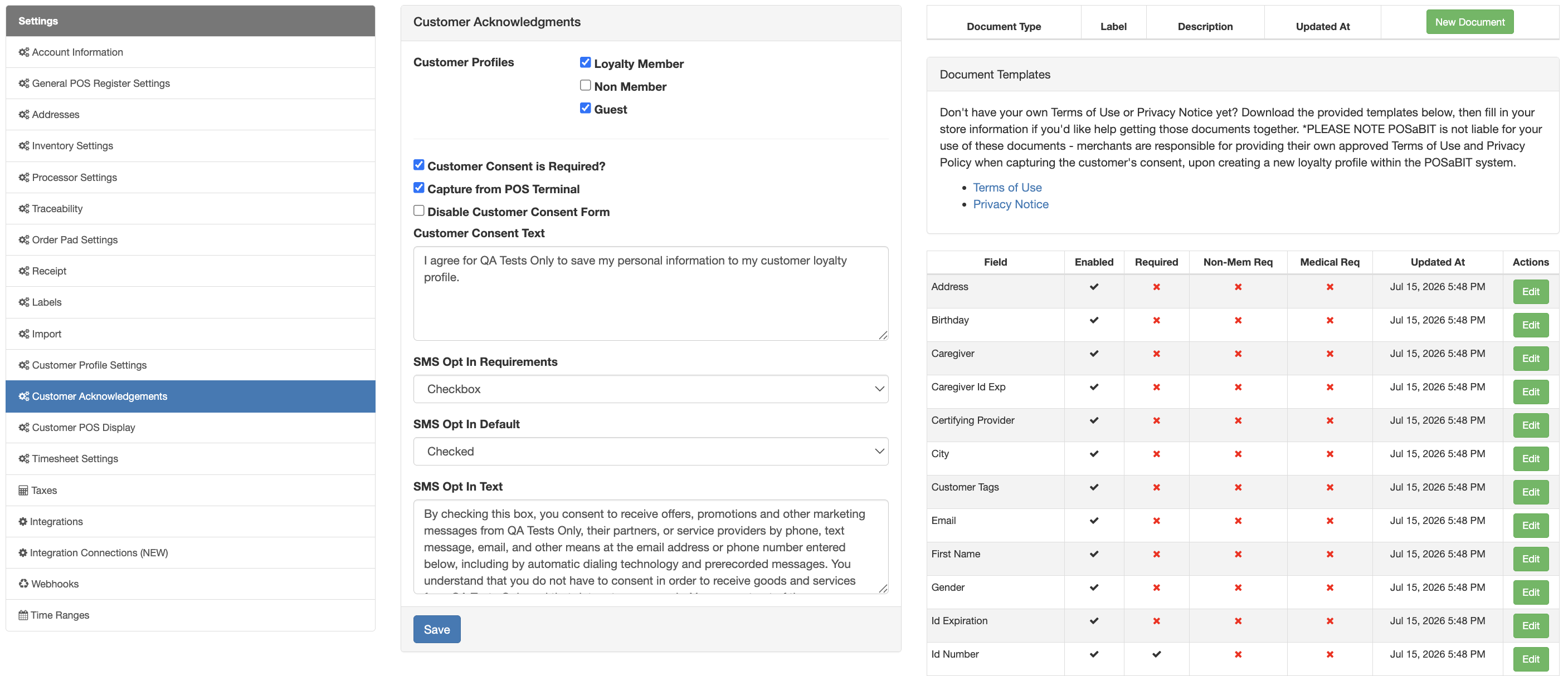Open Customer Profile Settings menu item
Viewport: 1568px width, 676px height.
(x=191, y=365)
